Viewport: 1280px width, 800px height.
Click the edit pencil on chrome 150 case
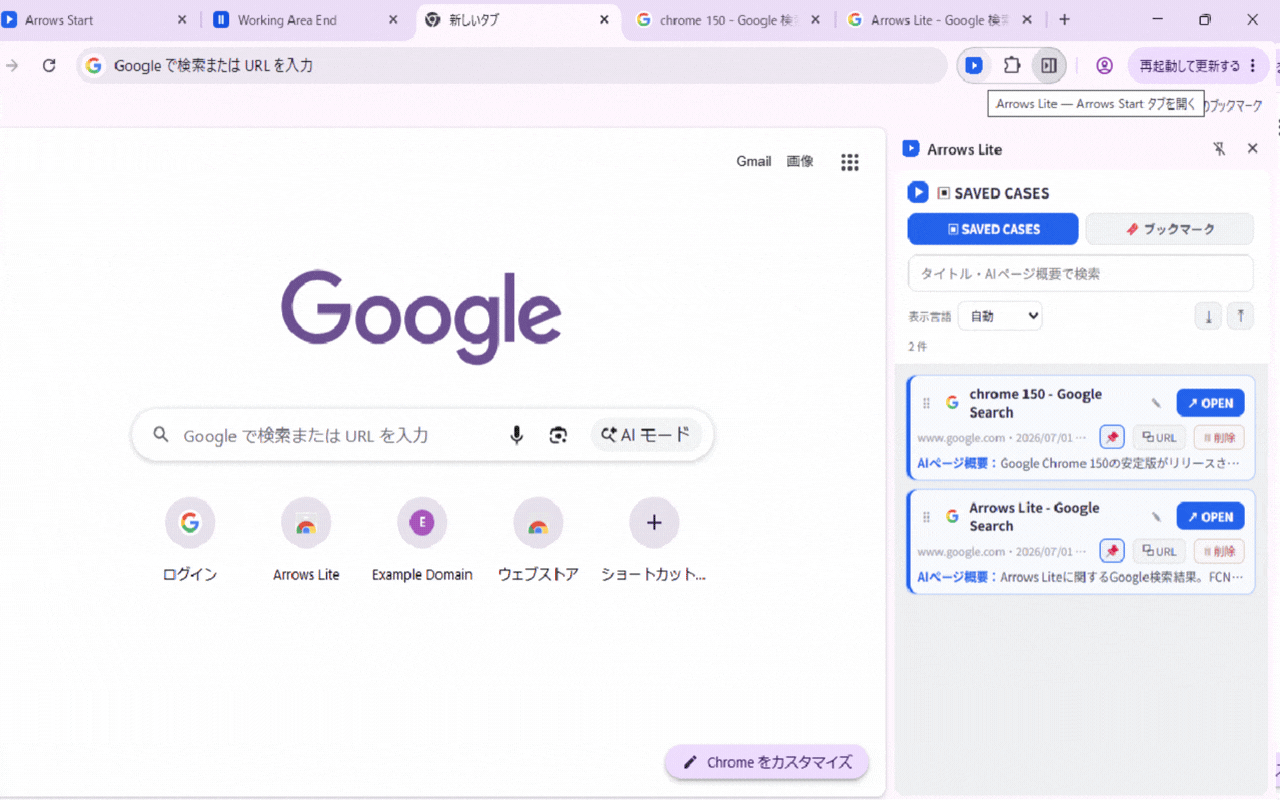(1156, 403)
